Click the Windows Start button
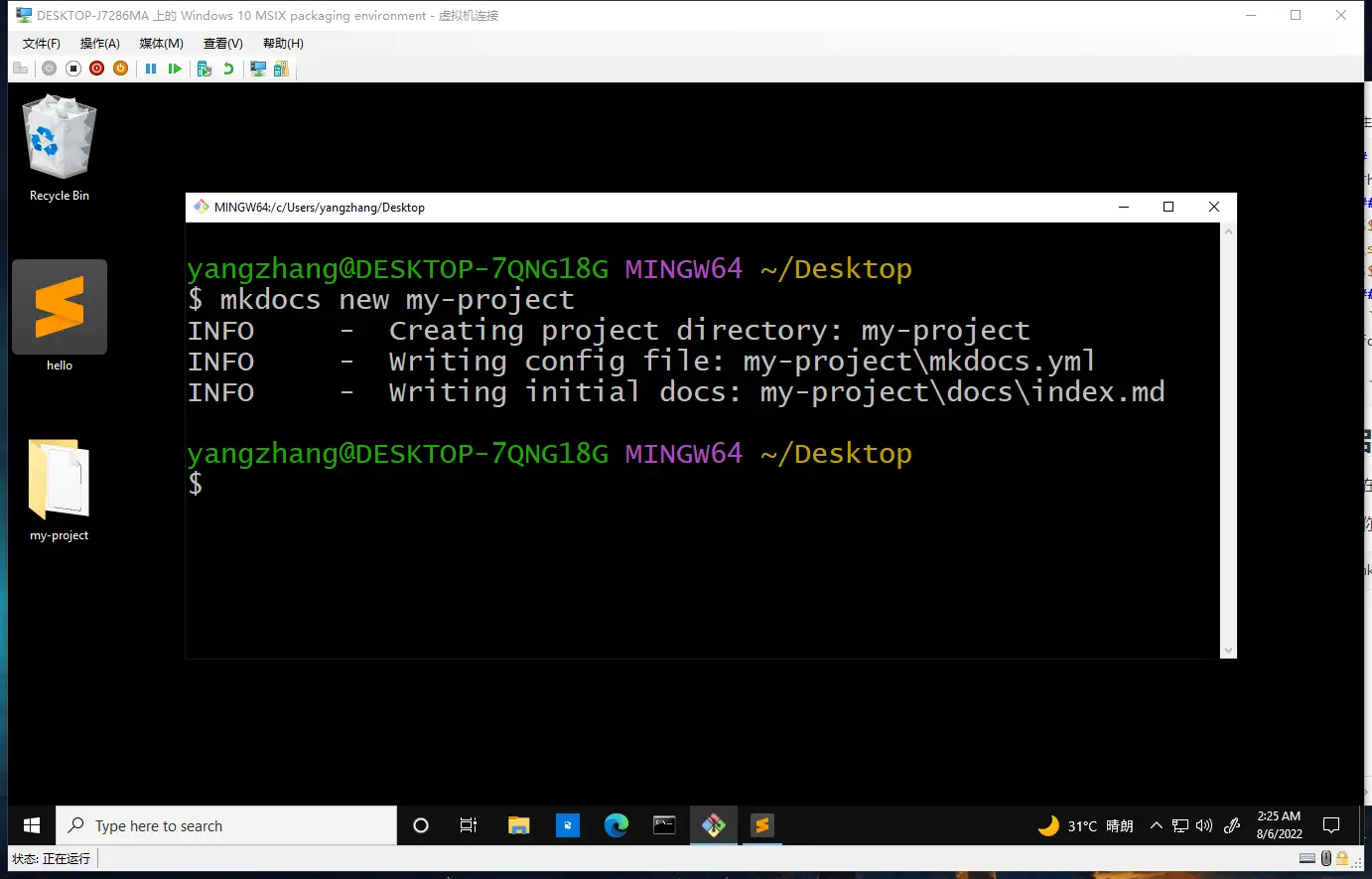 (x=32, y=825)
